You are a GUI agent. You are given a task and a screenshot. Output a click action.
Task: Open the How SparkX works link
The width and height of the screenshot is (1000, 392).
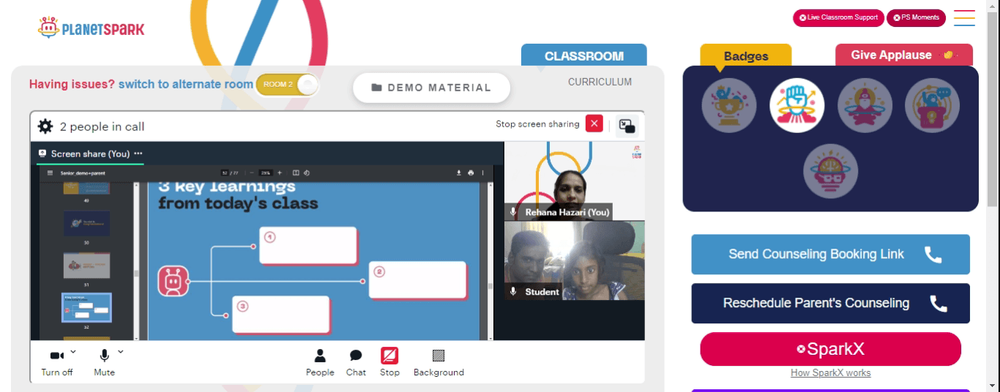[x=830, y=373]
